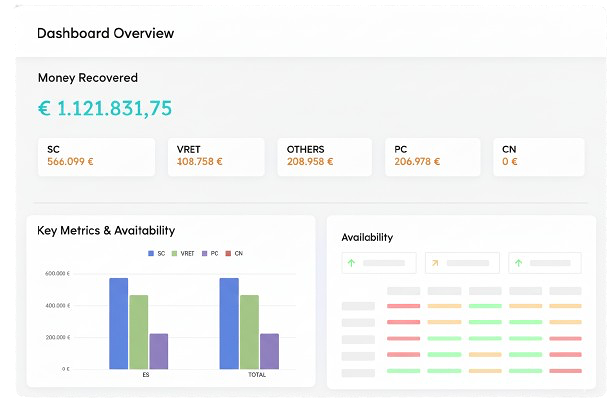Click the first green up-arrow availability icon
Image resolution: width=612 pixels, height=408 pixels.
351,263
